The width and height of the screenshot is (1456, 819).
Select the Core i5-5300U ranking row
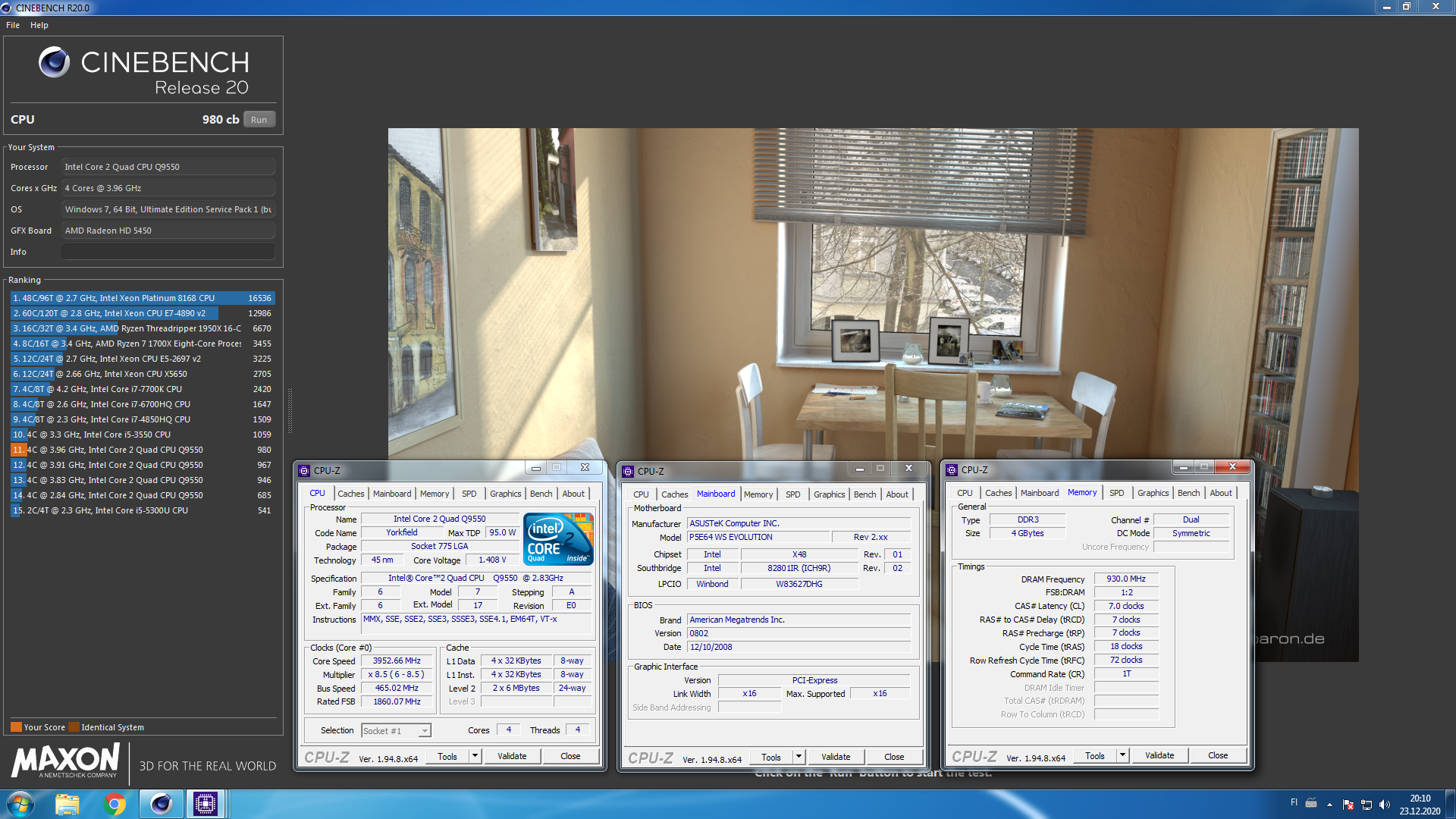click(x=143, y=510)
